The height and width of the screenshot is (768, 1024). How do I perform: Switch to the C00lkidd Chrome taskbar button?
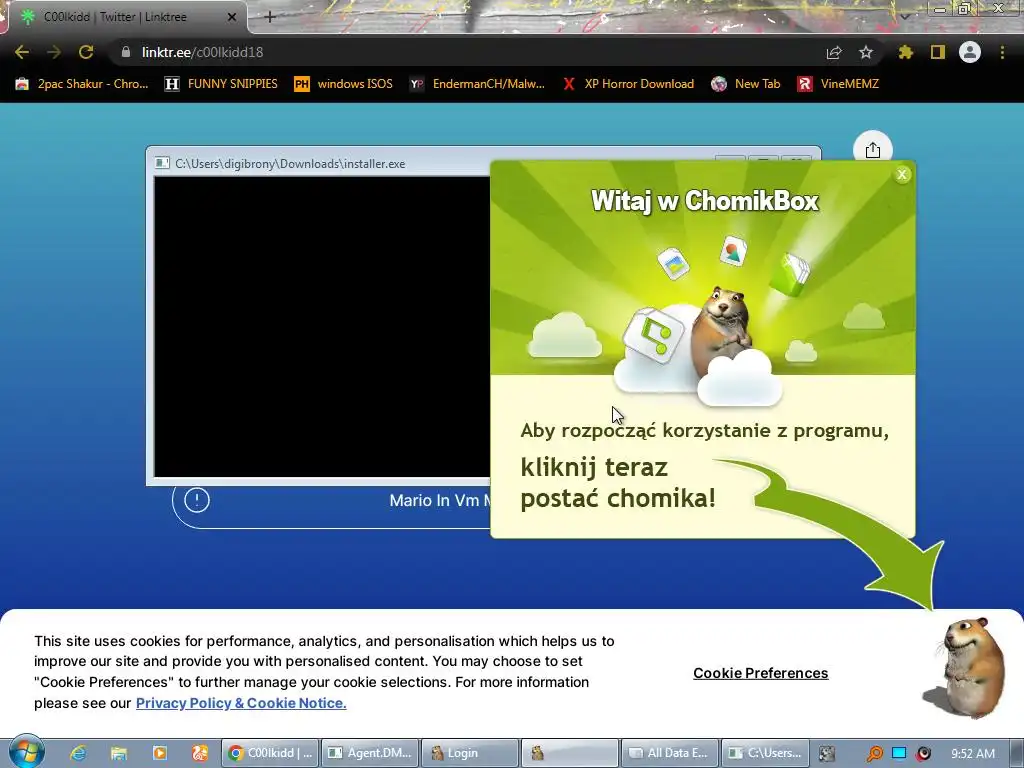click(x=270, y=753)
